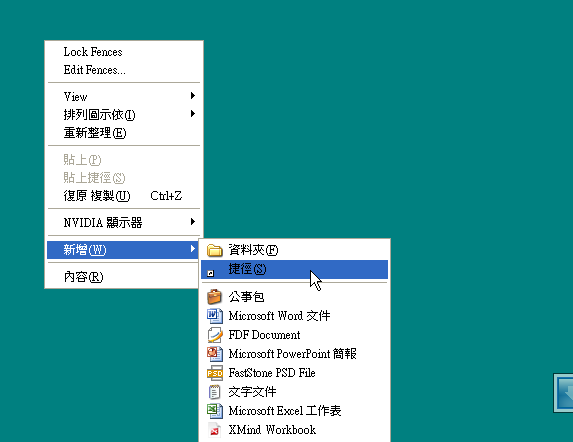Create new Microsoft Word 文件
573x442 pixels.
click(x=294, y=316)
